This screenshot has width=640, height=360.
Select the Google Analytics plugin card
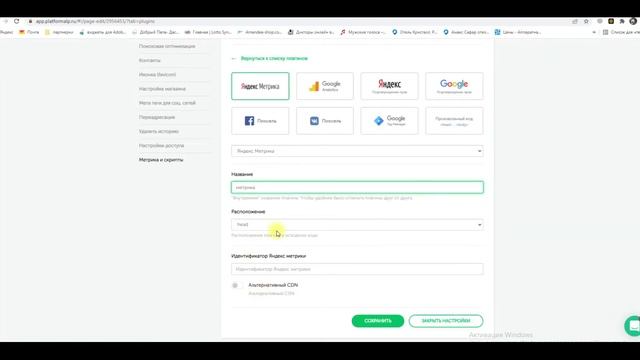[x=325, y=86]
